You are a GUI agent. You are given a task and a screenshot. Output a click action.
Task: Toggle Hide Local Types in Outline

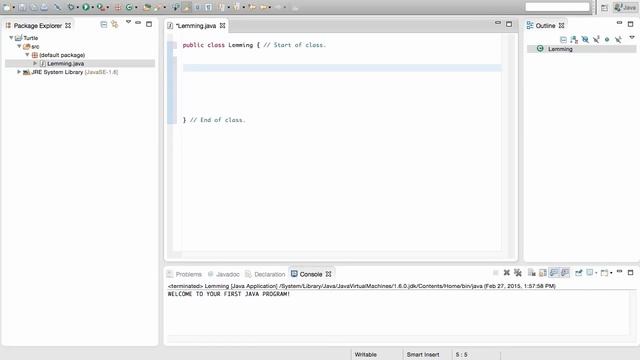pyautogui.click(x=618, y=39)
